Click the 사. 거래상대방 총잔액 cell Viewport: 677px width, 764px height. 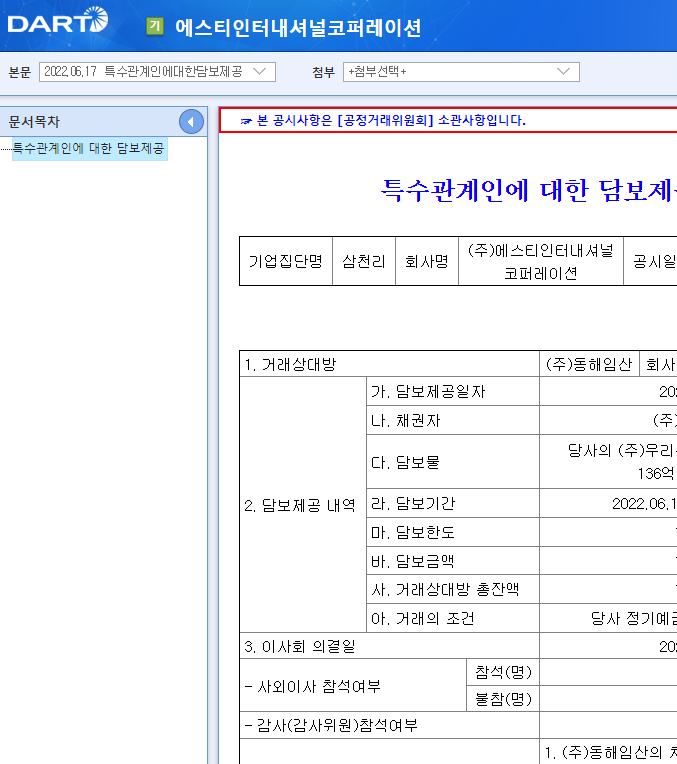[453, 589]
